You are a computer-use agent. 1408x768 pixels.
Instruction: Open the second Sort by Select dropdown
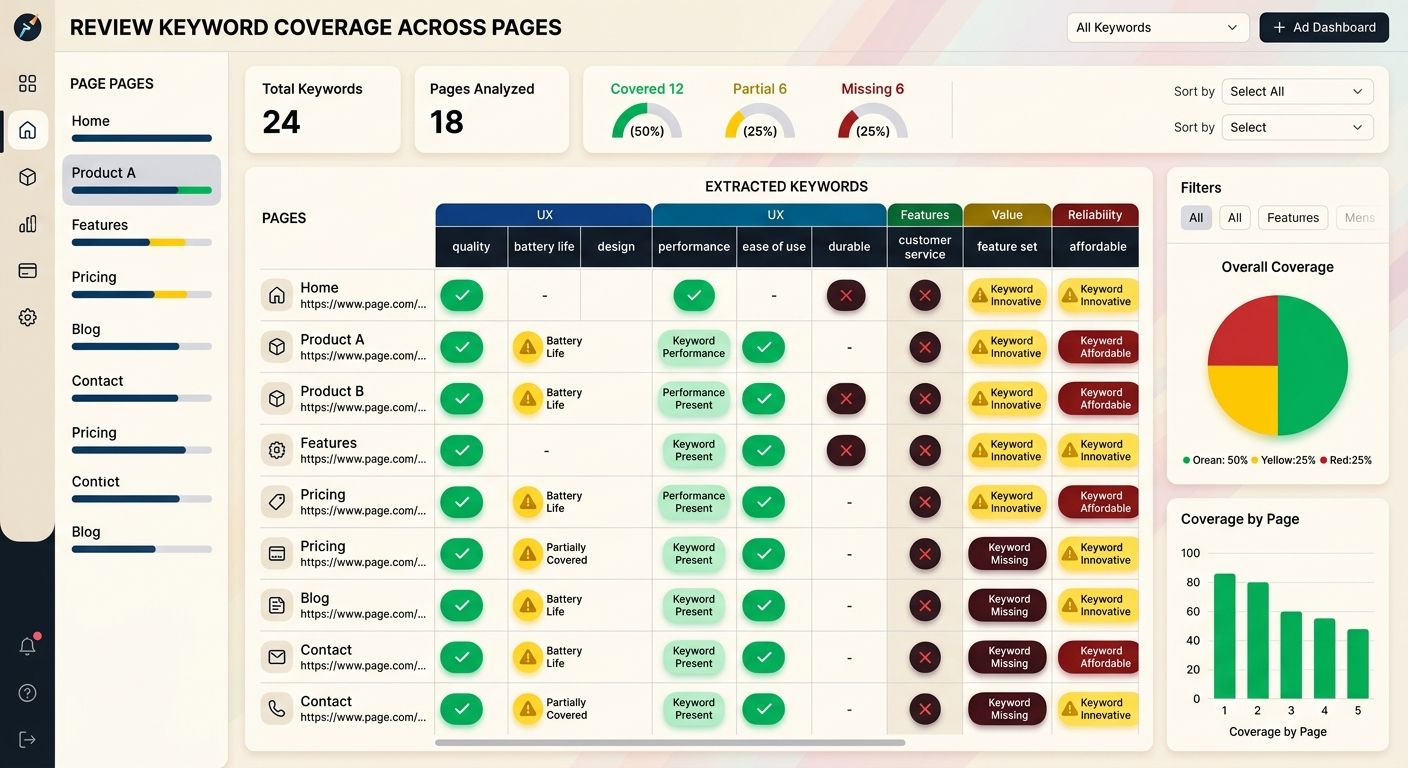(1297, 127)
